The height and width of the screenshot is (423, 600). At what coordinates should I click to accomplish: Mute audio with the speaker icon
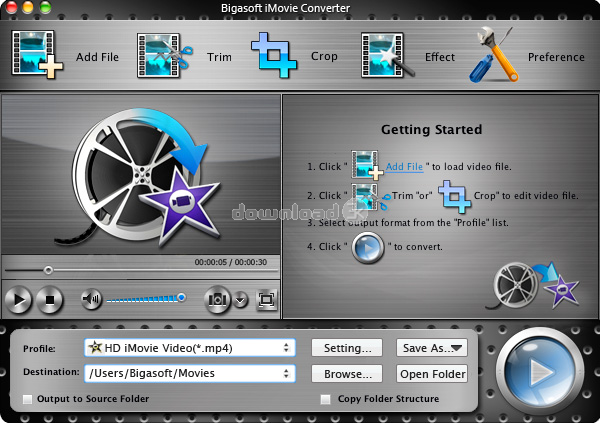[91, 299]
